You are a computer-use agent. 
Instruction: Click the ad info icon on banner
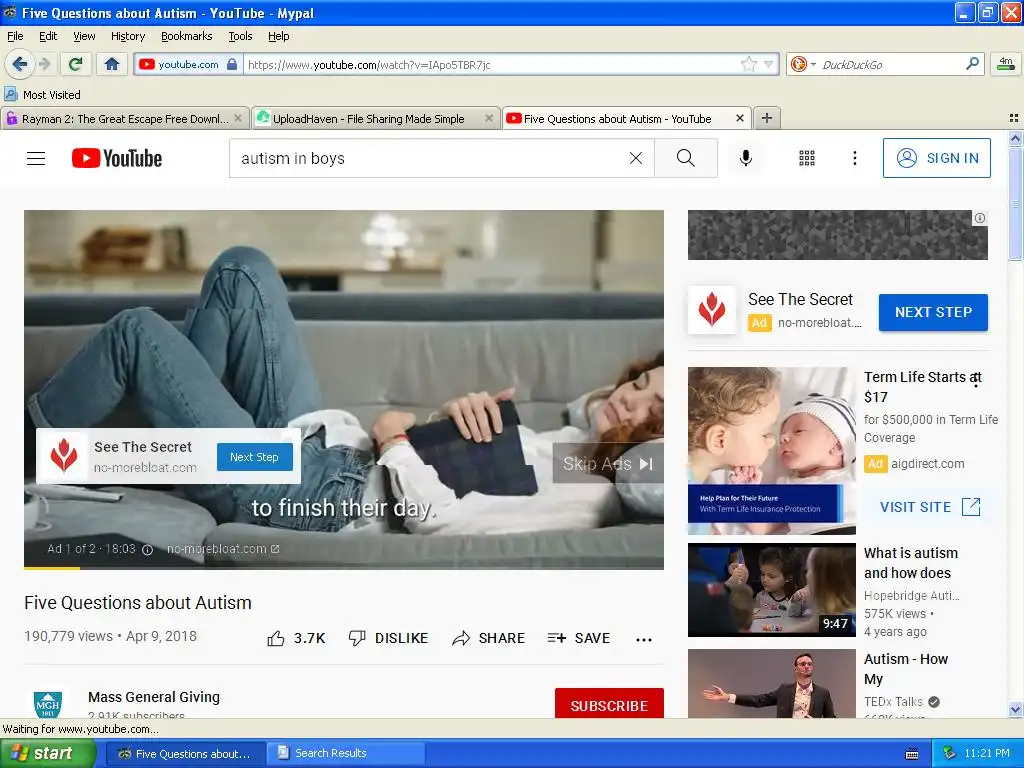point(980,218)
